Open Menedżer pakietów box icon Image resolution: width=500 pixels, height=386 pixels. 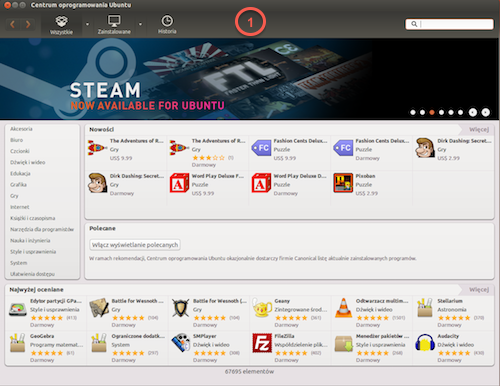click(344, 343)
